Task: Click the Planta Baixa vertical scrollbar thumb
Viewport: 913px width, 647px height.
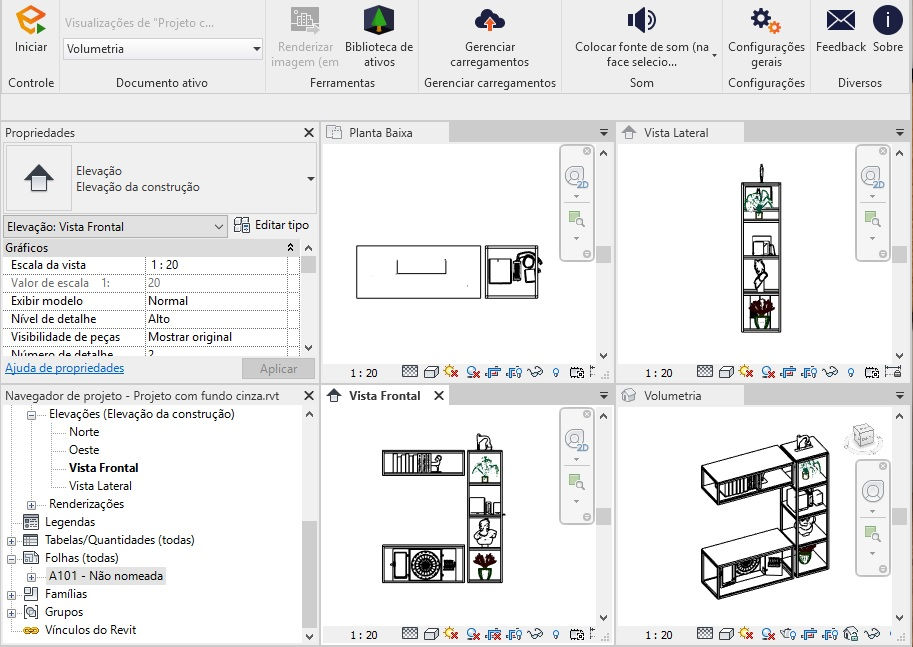Action: 604,254
